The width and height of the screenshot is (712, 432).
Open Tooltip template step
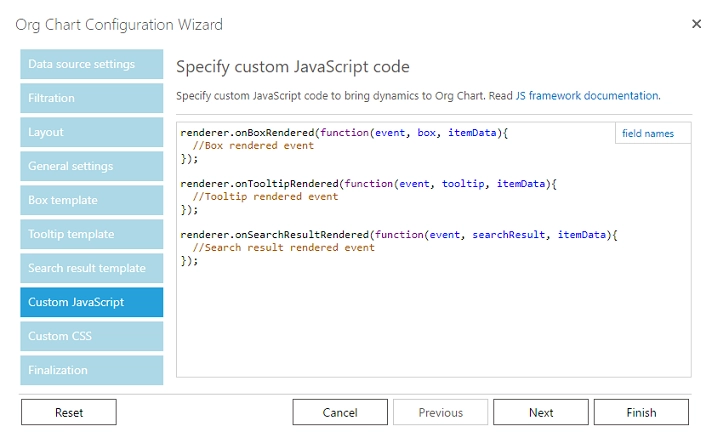point(91,234)
